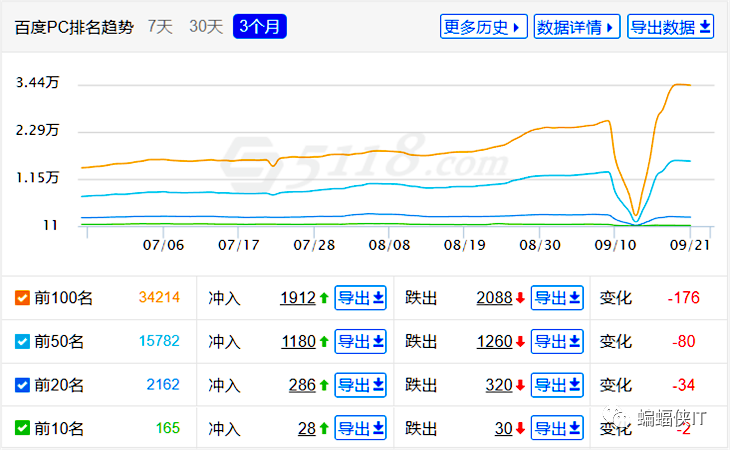The height and width of the screenshot is (450, 730).
Task: Uncheck the orange 前100名 checkbox
Action: click(22, 298)
